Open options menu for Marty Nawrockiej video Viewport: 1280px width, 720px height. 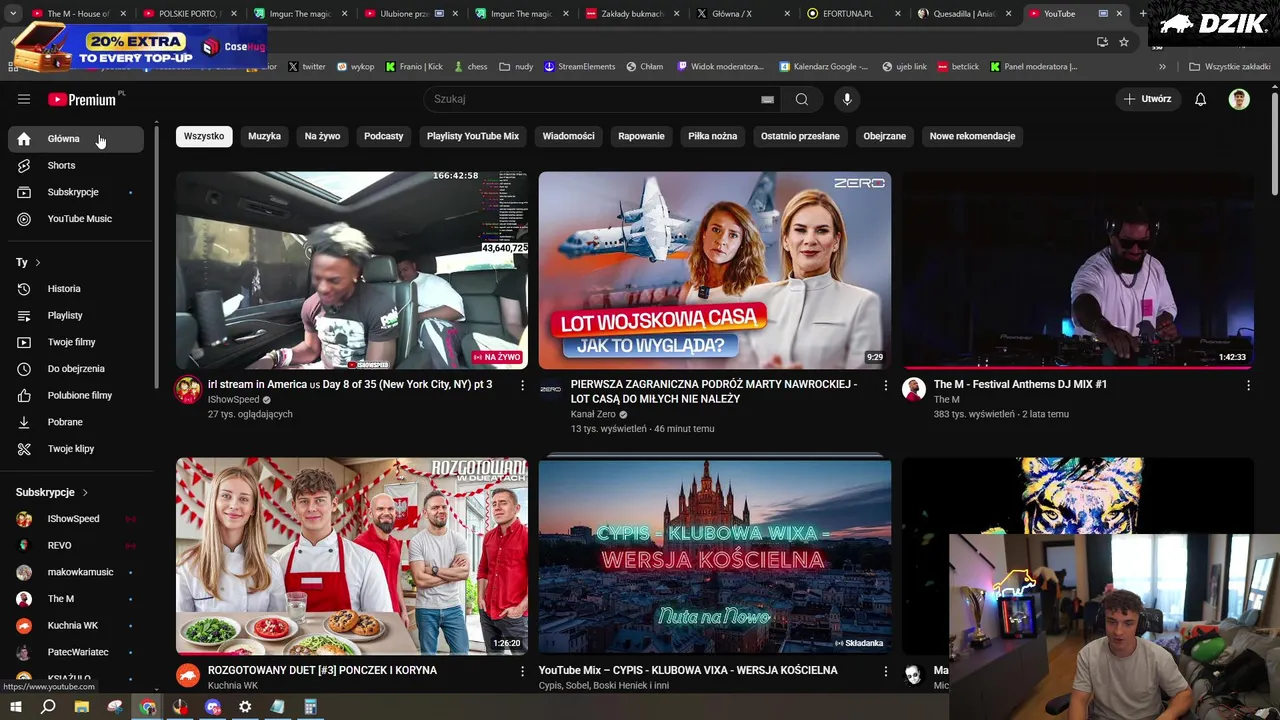tap(885, 385)
